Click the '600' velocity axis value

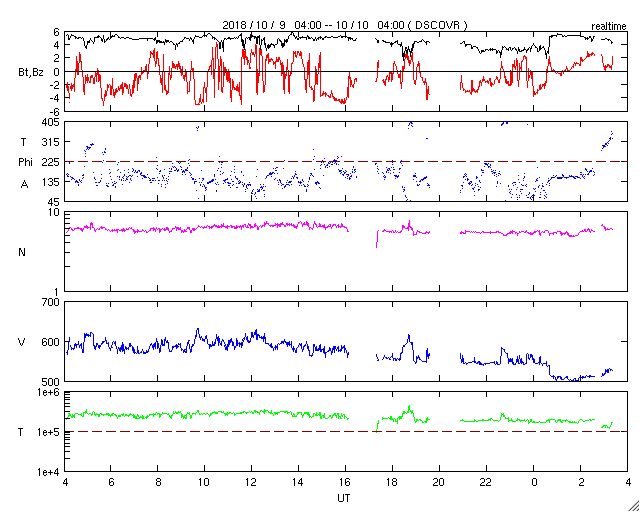tap(51, 342)
